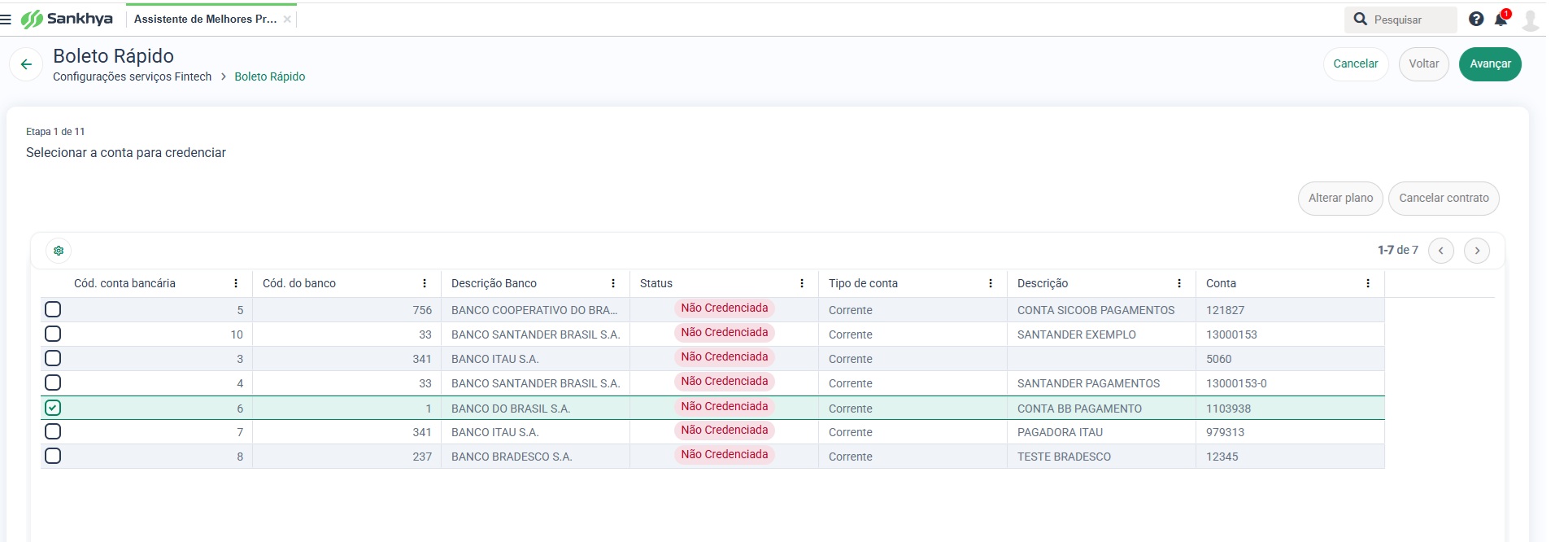Go back with the arrow button

click(26, 64)
